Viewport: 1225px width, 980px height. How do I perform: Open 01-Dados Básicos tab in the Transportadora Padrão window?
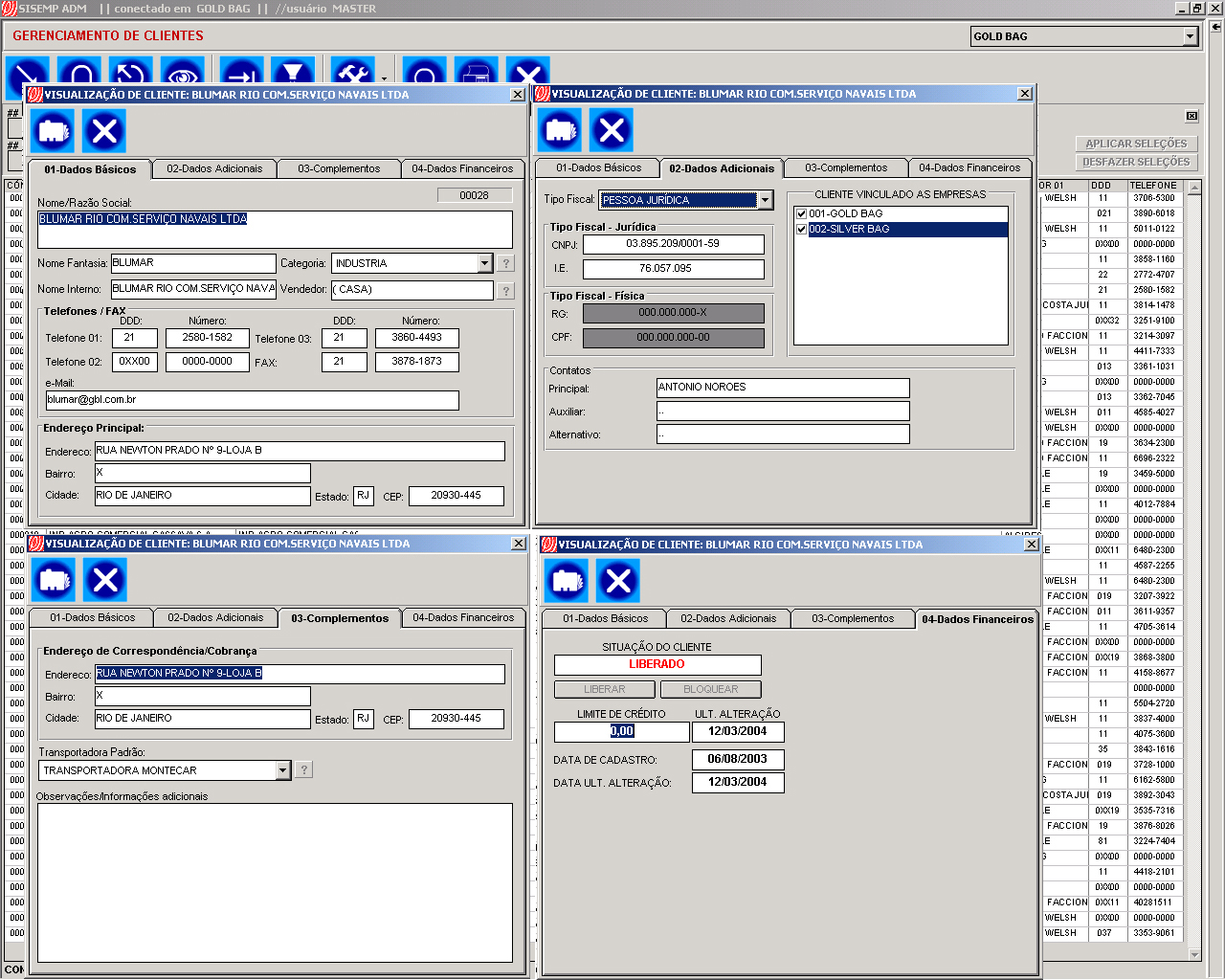tap(93, 617)
